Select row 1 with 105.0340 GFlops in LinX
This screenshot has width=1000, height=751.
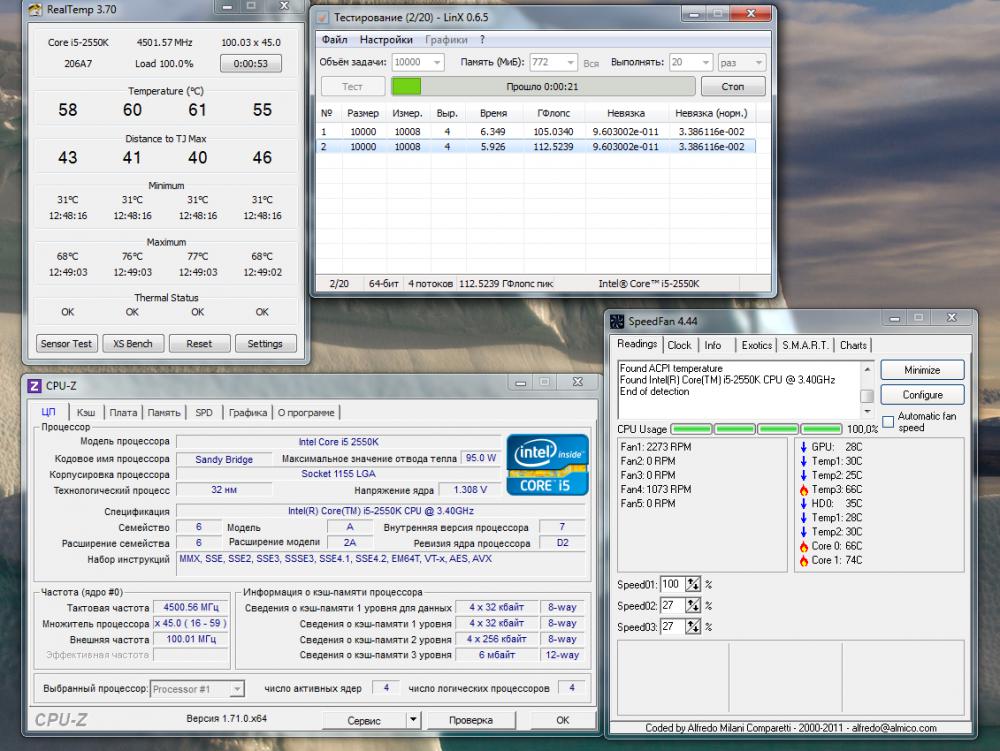pyautogui.click(x=536, y=131)
